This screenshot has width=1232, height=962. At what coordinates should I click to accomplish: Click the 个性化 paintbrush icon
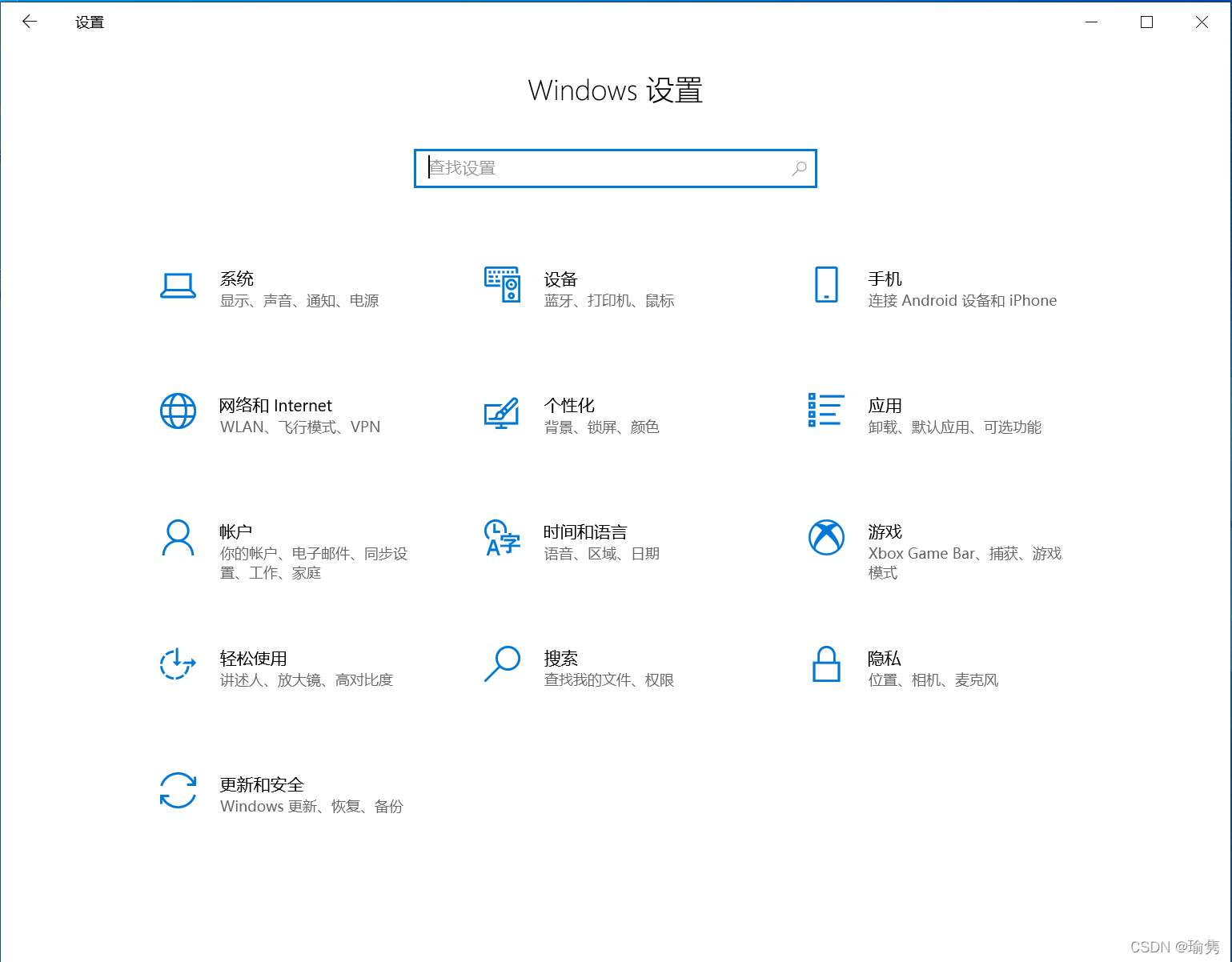tap(502, 413)
